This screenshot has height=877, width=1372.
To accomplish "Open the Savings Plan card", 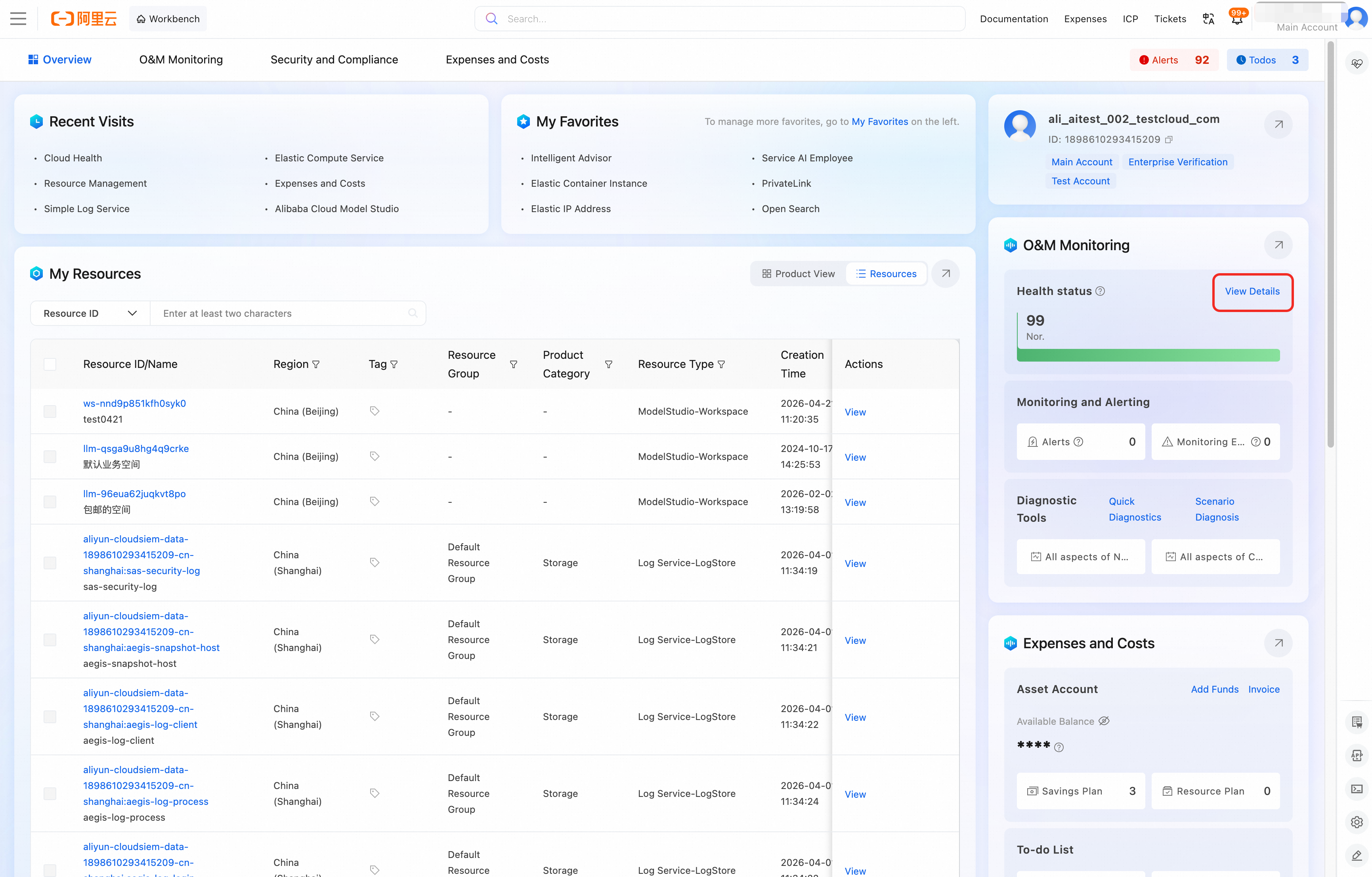I will tap(1080, 791).
